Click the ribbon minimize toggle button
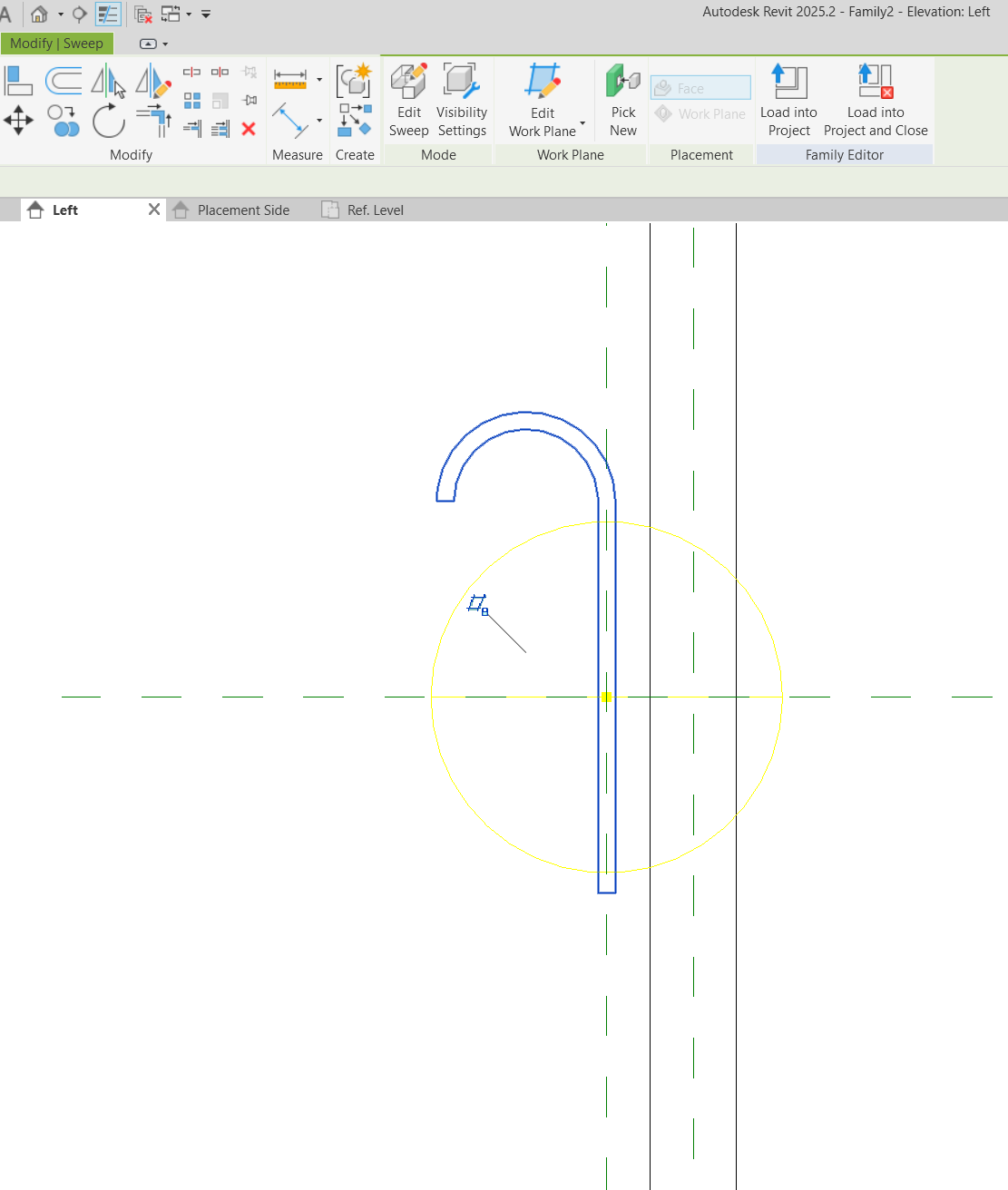This screenshot has width=1008, height=1190. (148, 44)
